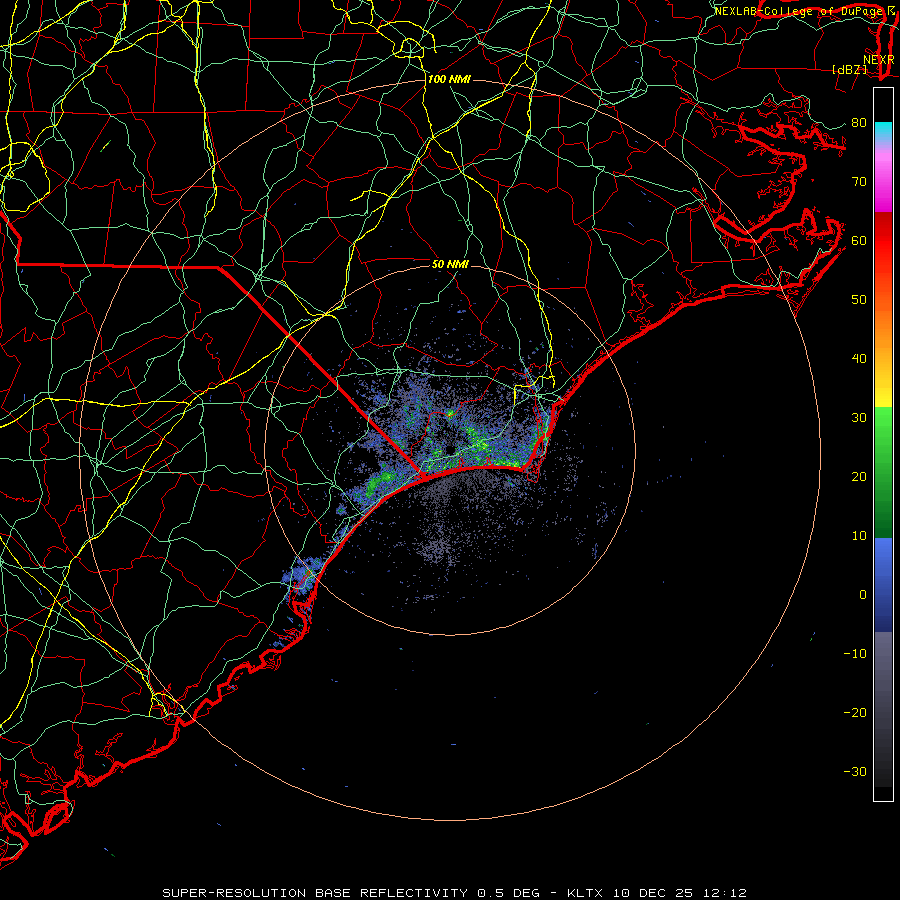Click the 80 dBZ scale value
Screen dimensions: 900x900
click(x=859, y=122)
